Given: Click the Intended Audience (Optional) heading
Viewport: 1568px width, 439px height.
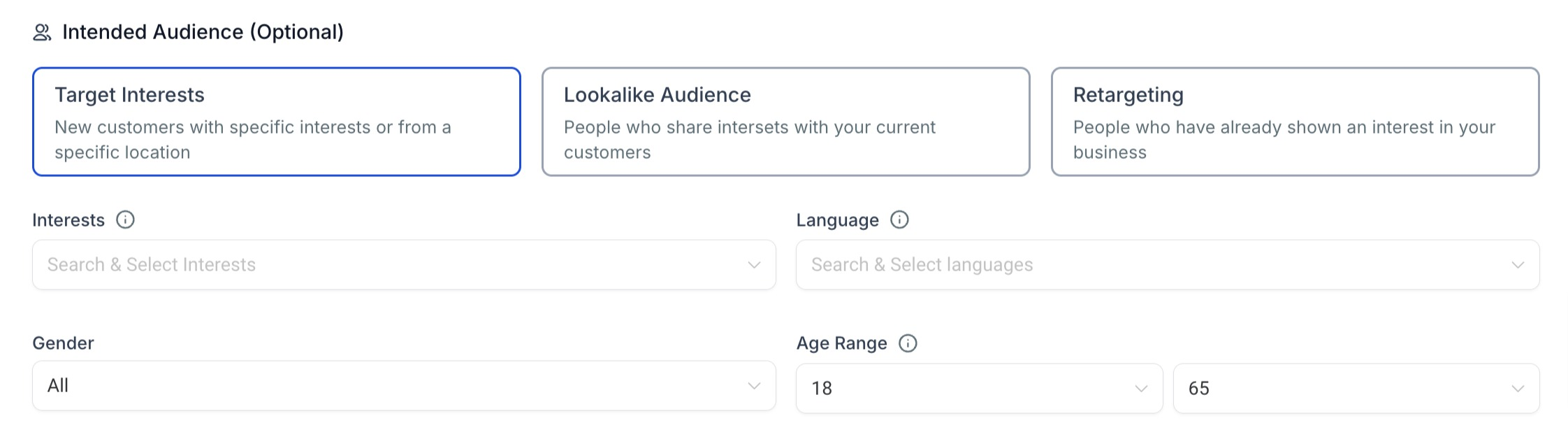Looking at the screenshot, I should [203, 32].
